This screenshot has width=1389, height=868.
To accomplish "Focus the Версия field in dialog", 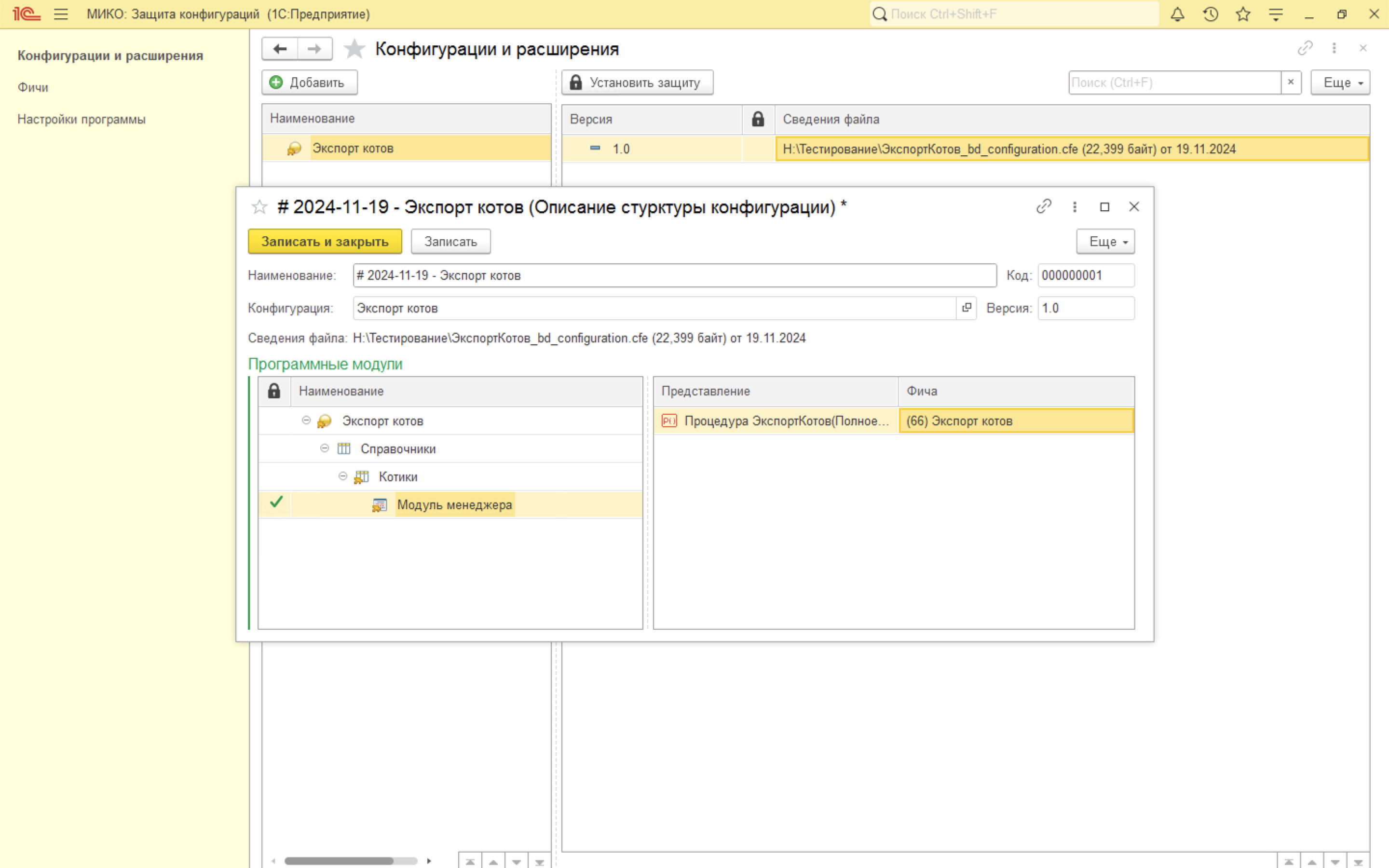I will (x=1086, y=308).
